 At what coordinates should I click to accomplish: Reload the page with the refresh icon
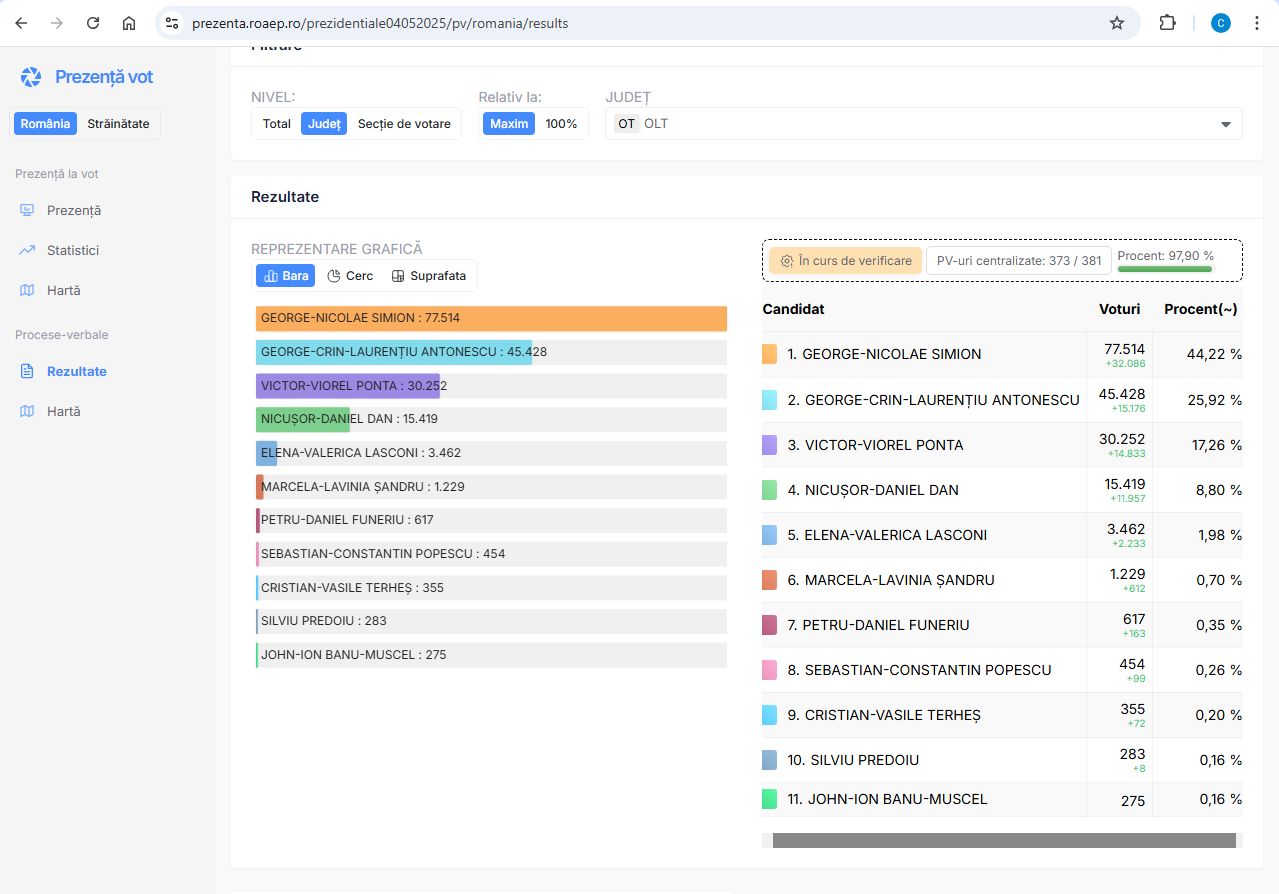coord(93,23)
